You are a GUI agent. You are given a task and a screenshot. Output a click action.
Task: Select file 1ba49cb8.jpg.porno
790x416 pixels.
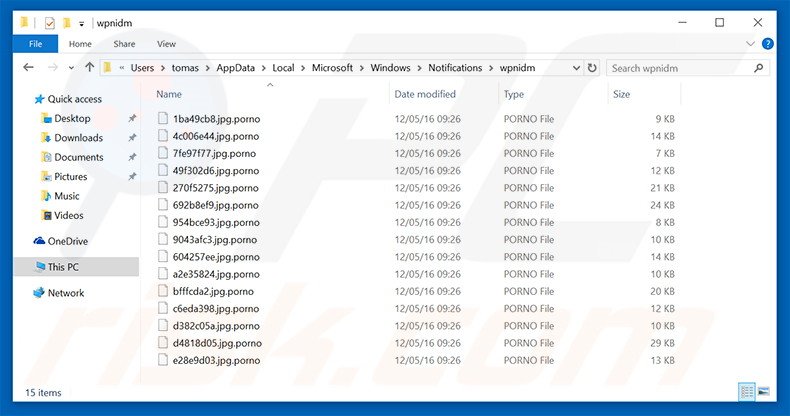pos(216,119)
